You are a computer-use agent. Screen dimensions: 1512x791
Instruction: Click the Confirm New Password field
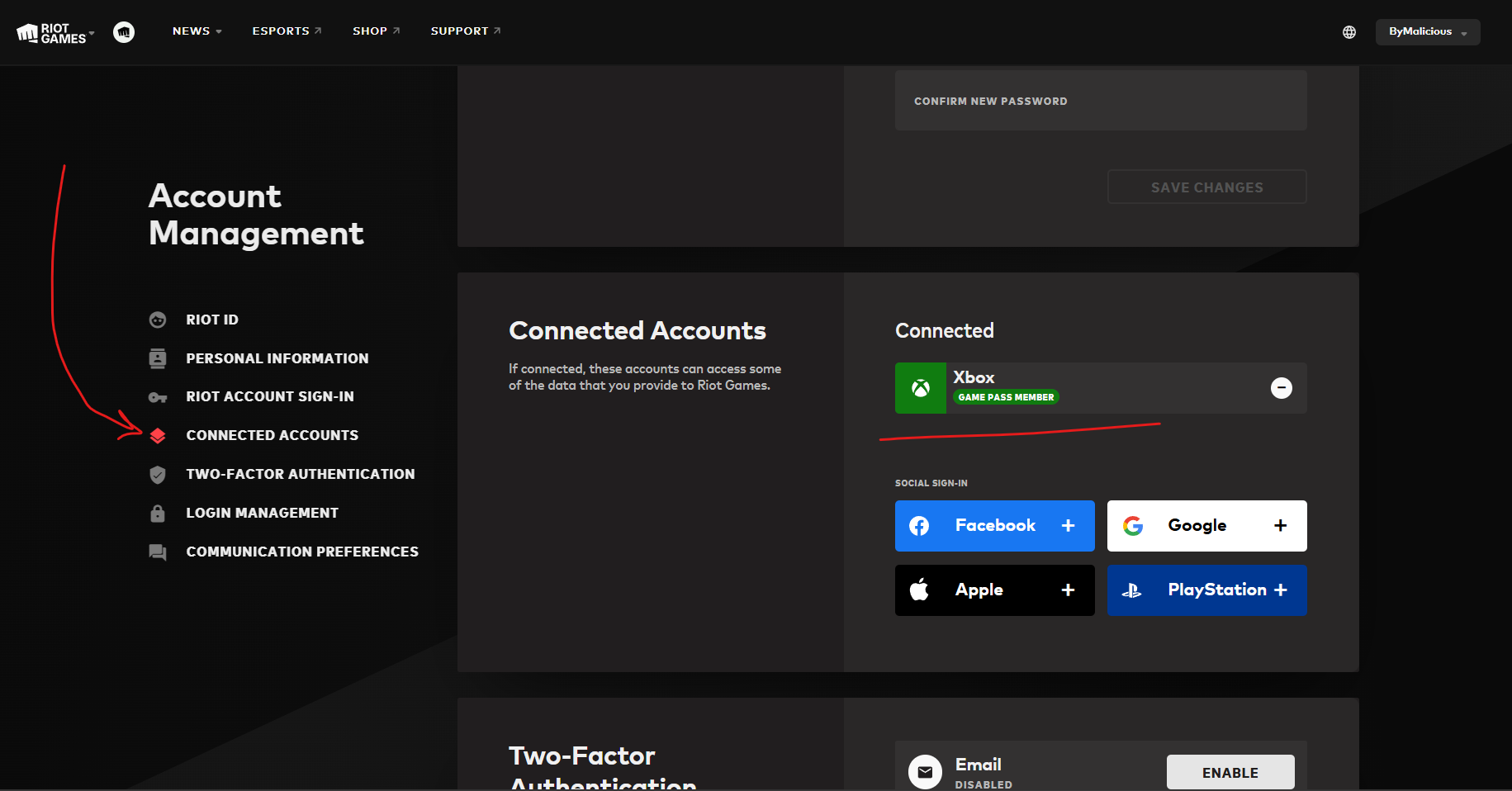(x=1101, y=101)
